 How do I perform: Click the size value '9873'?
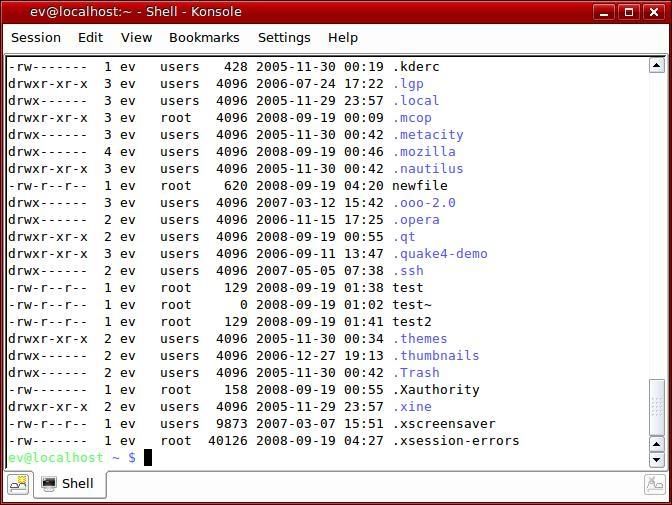(x=232, y=424)
